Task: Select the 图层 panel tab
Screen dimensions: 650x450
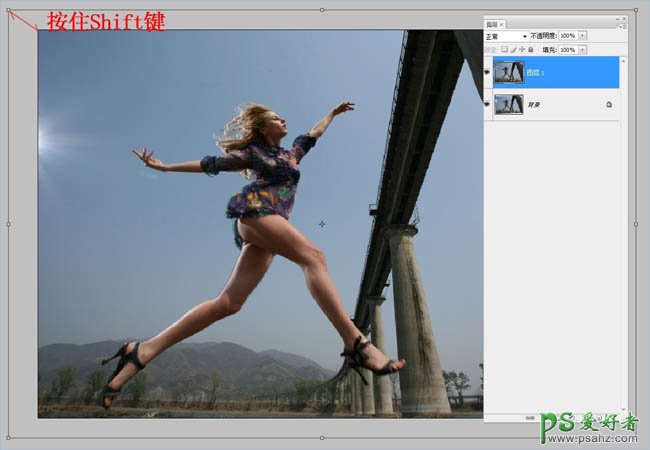Action: point(491,23)
